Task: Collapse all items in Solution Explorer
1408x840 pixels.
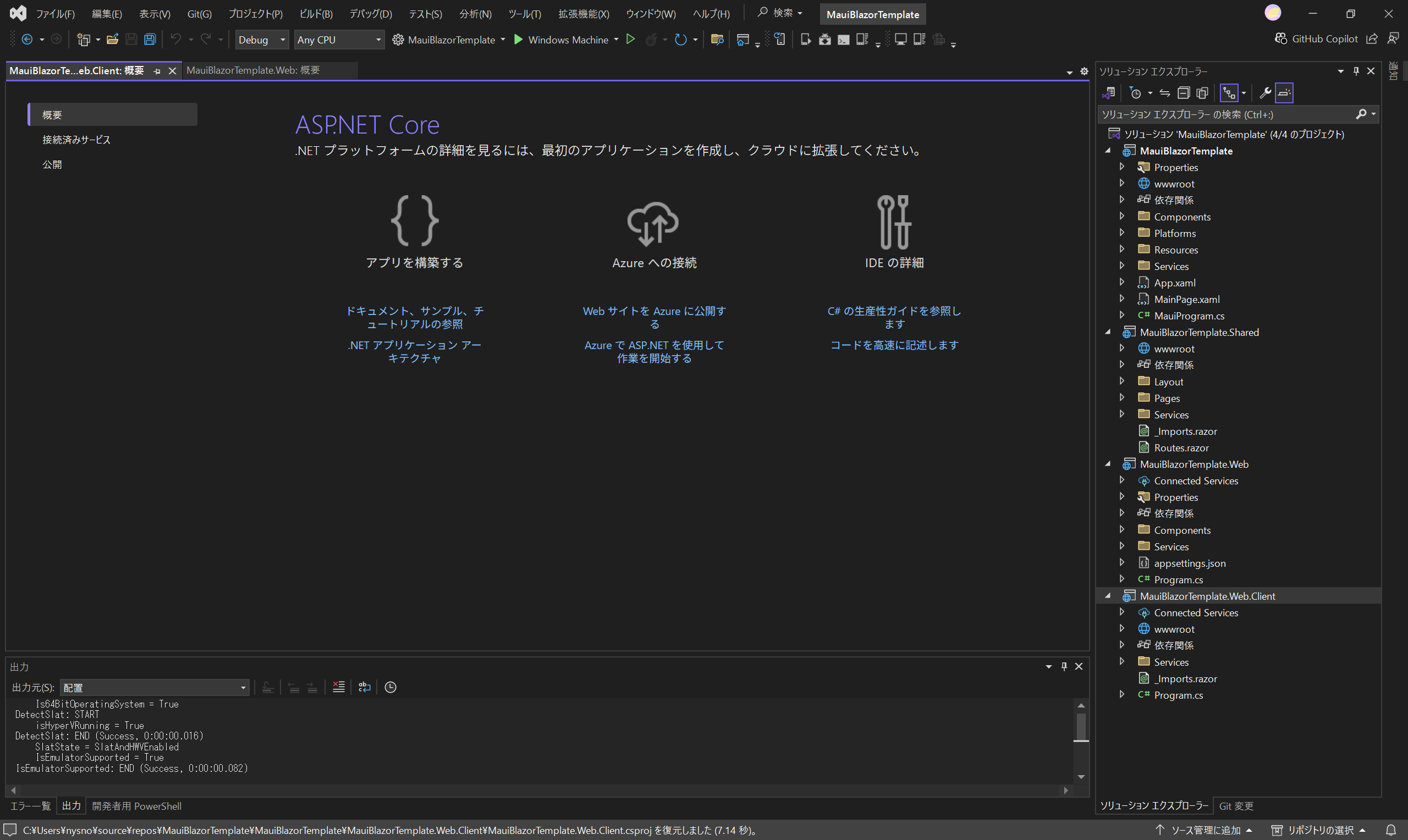Action: 1184,93
